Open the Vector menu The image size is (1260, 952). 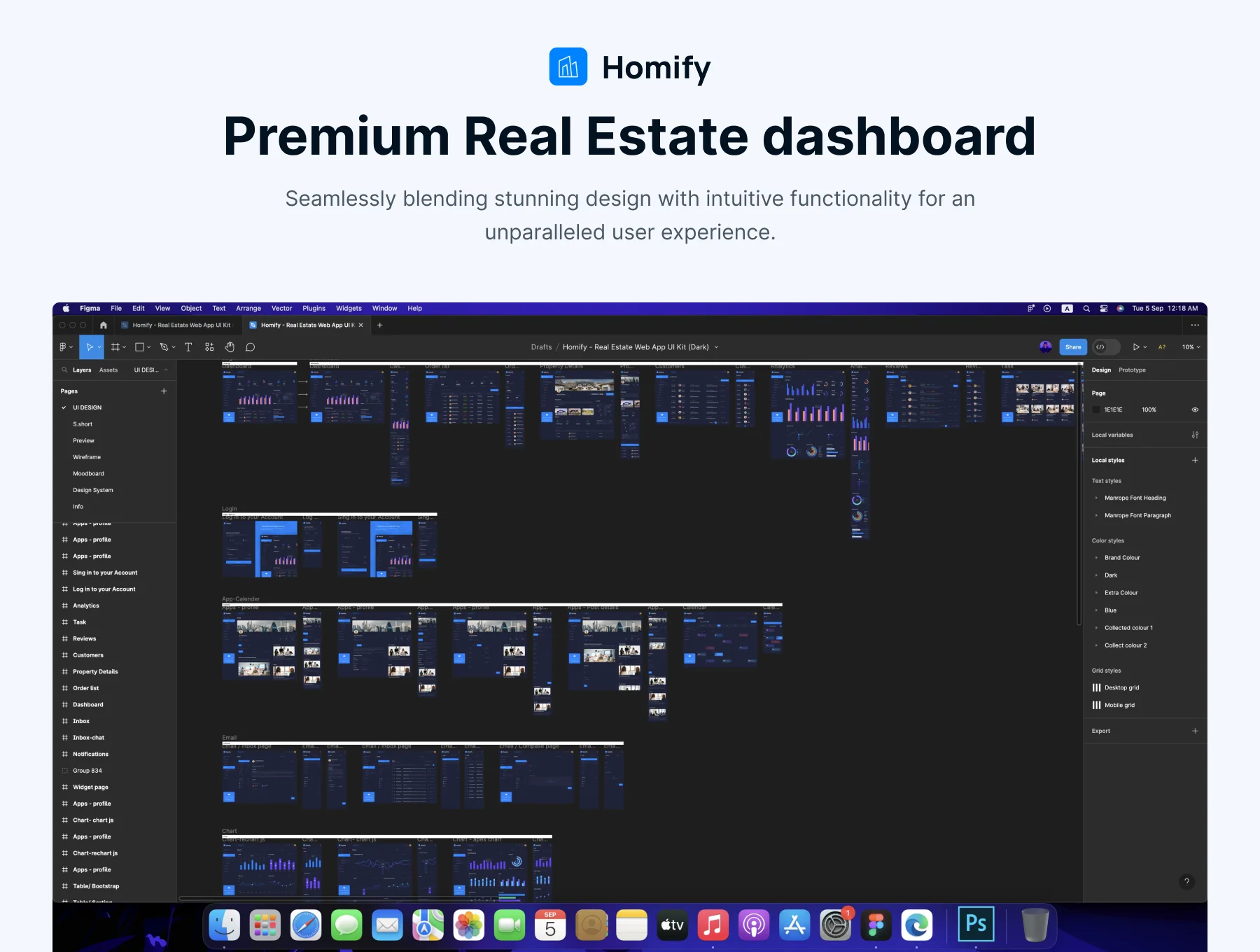pos(281,308)
